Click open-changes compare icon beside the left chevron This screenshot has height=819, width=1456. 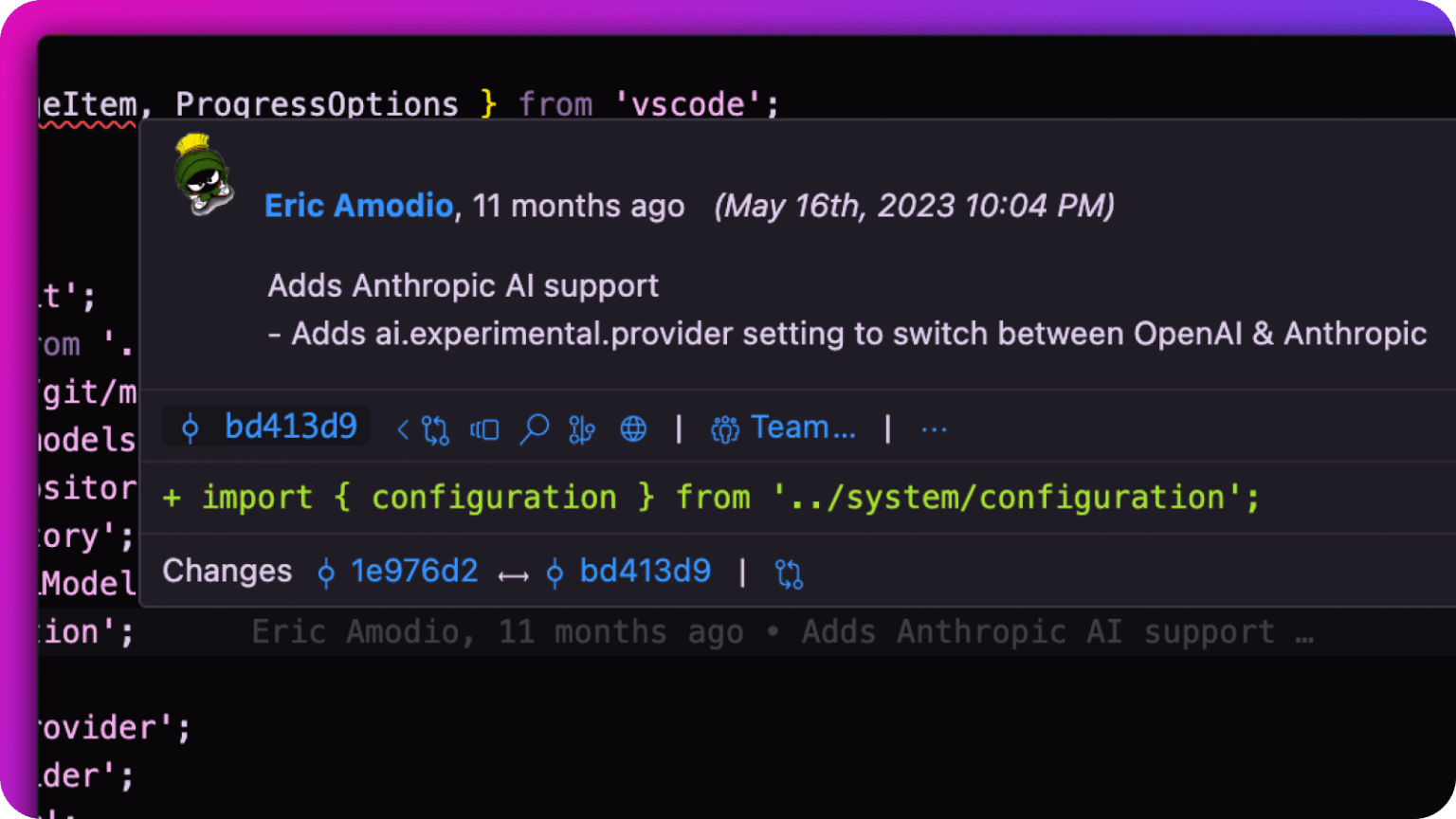(436, 429)
